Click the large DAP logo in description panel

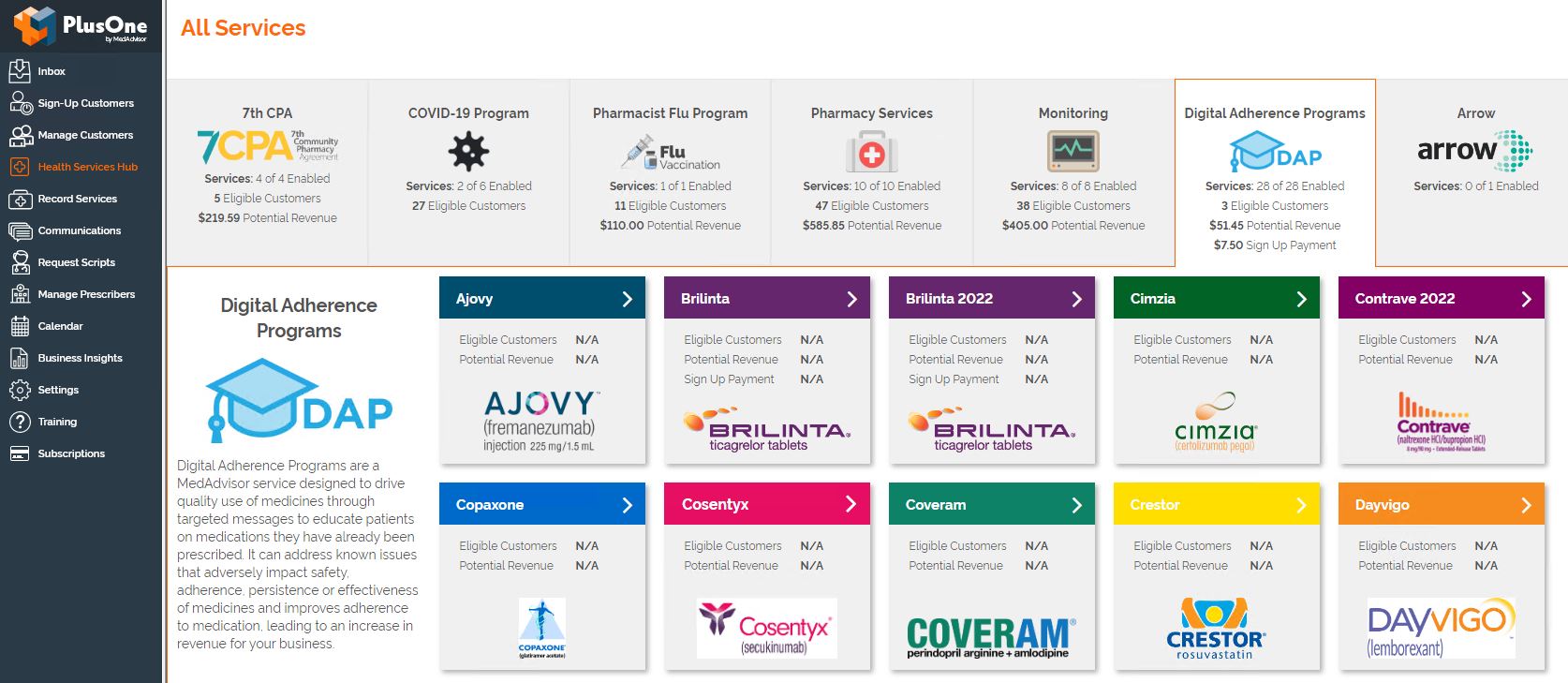click(299, 400)
